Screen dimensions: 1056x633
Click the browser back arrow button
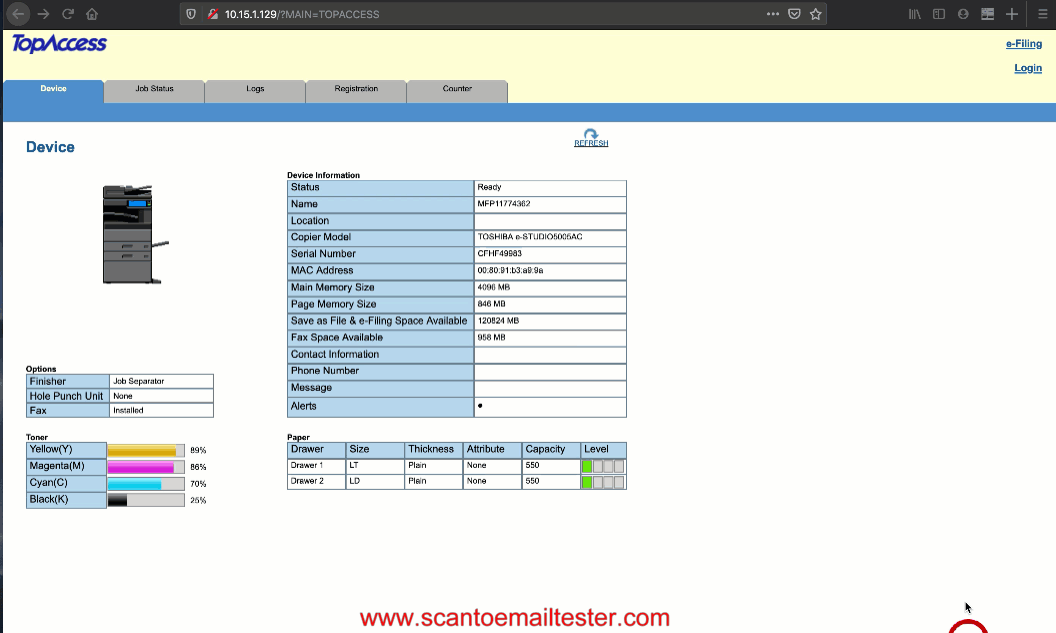18,14
